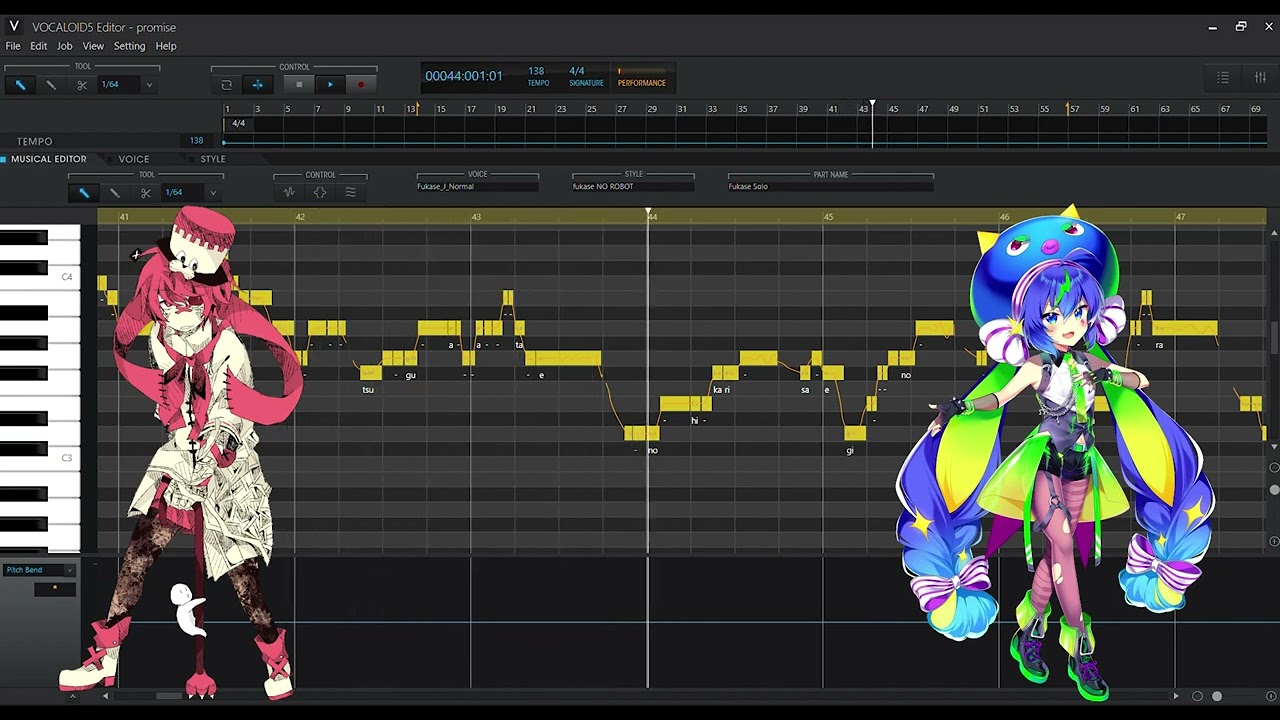
Task: Click the horizontal zoom-out circle at bottom right
Action: tap(1197, 696)
